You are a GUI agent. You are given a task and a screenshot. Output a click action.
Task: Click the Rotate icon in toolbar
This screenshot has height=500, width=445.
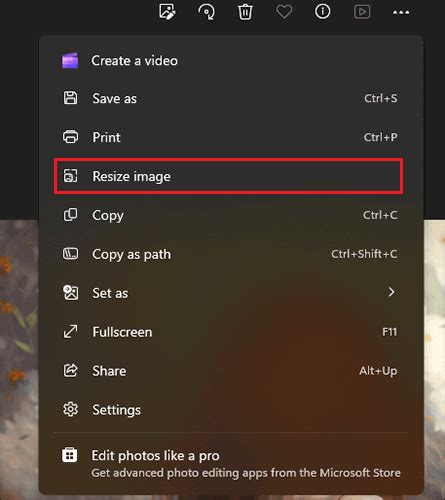(x=207, y=12)
